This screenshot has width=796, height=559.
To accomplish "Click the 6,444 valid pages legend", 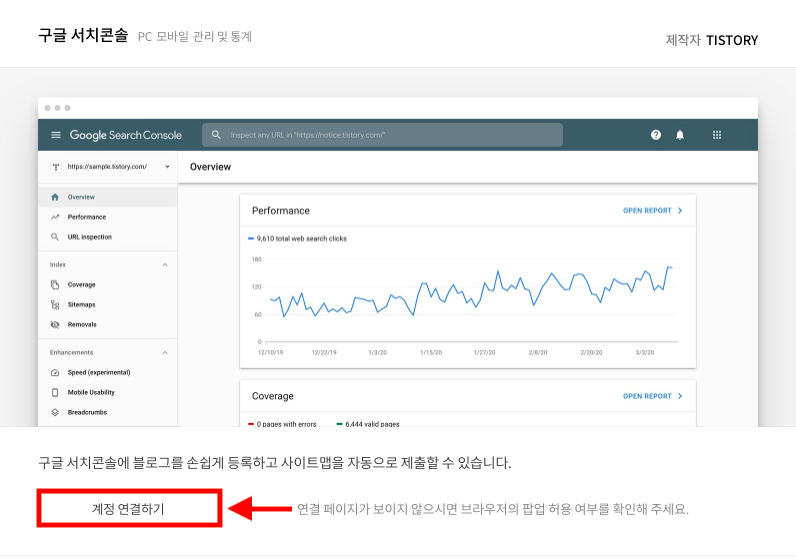I will tap(368, 424).
